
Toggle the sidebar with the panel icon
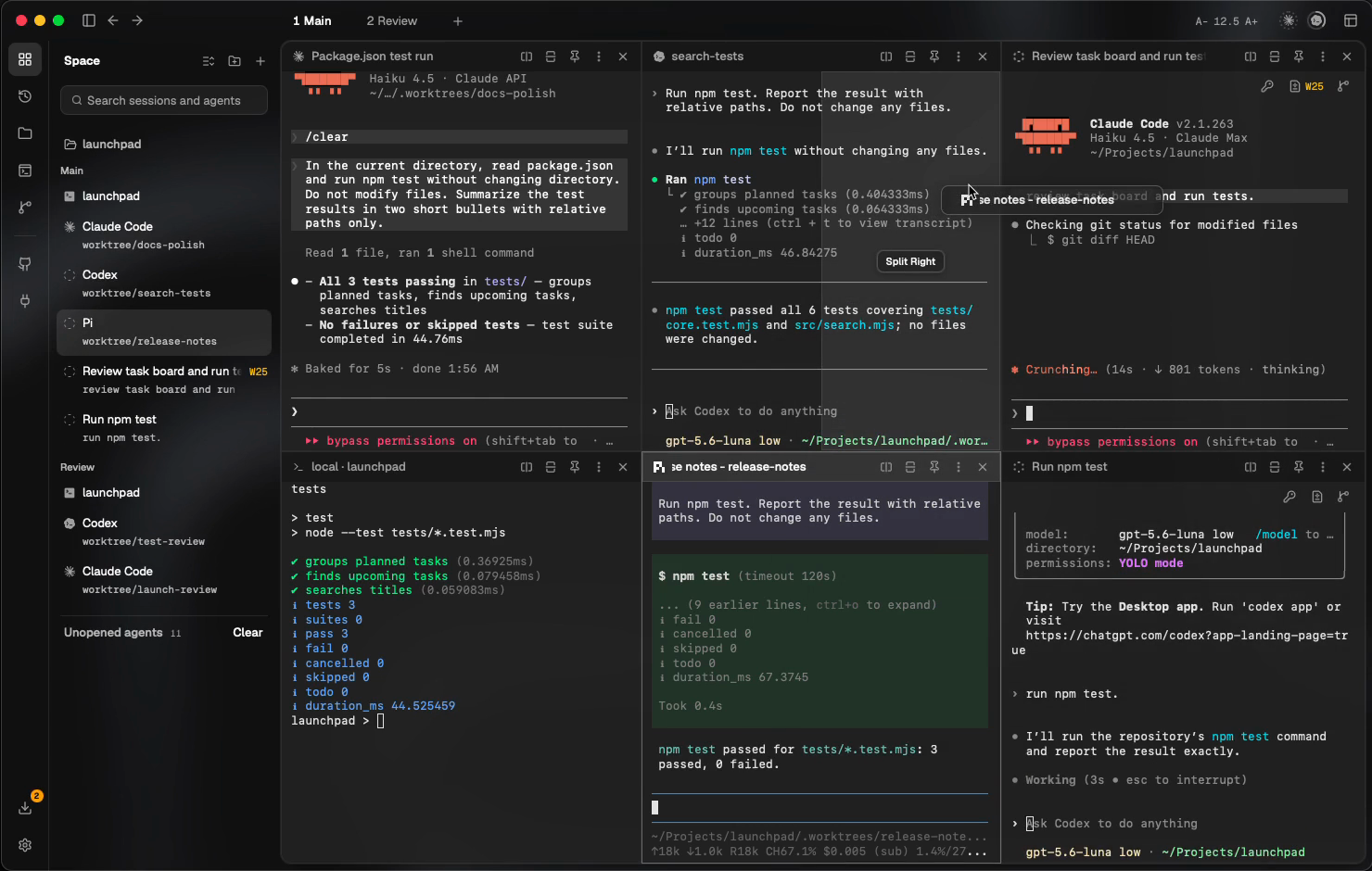(89, 20)
